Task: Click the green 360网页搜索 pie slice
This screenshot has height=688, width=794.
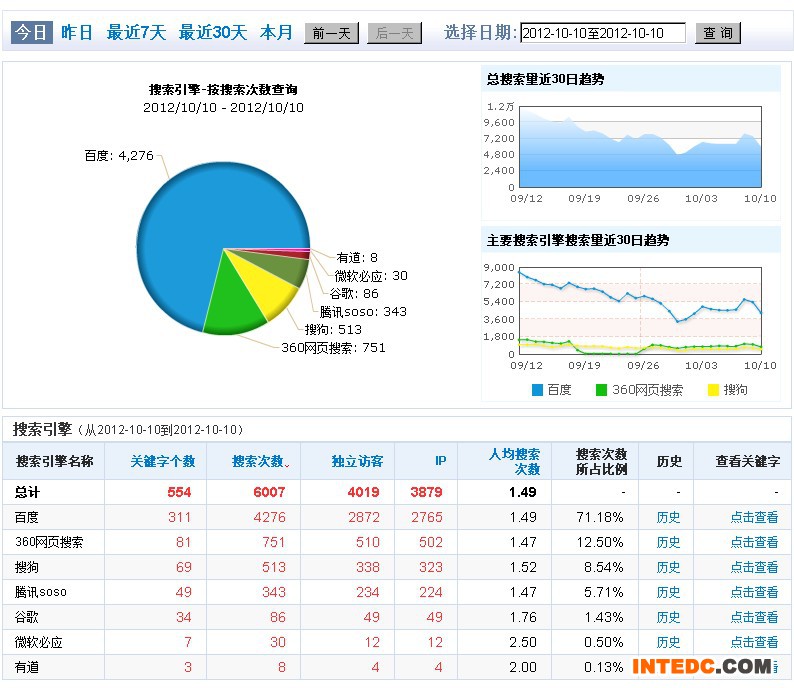Action: tap(233, 304)
